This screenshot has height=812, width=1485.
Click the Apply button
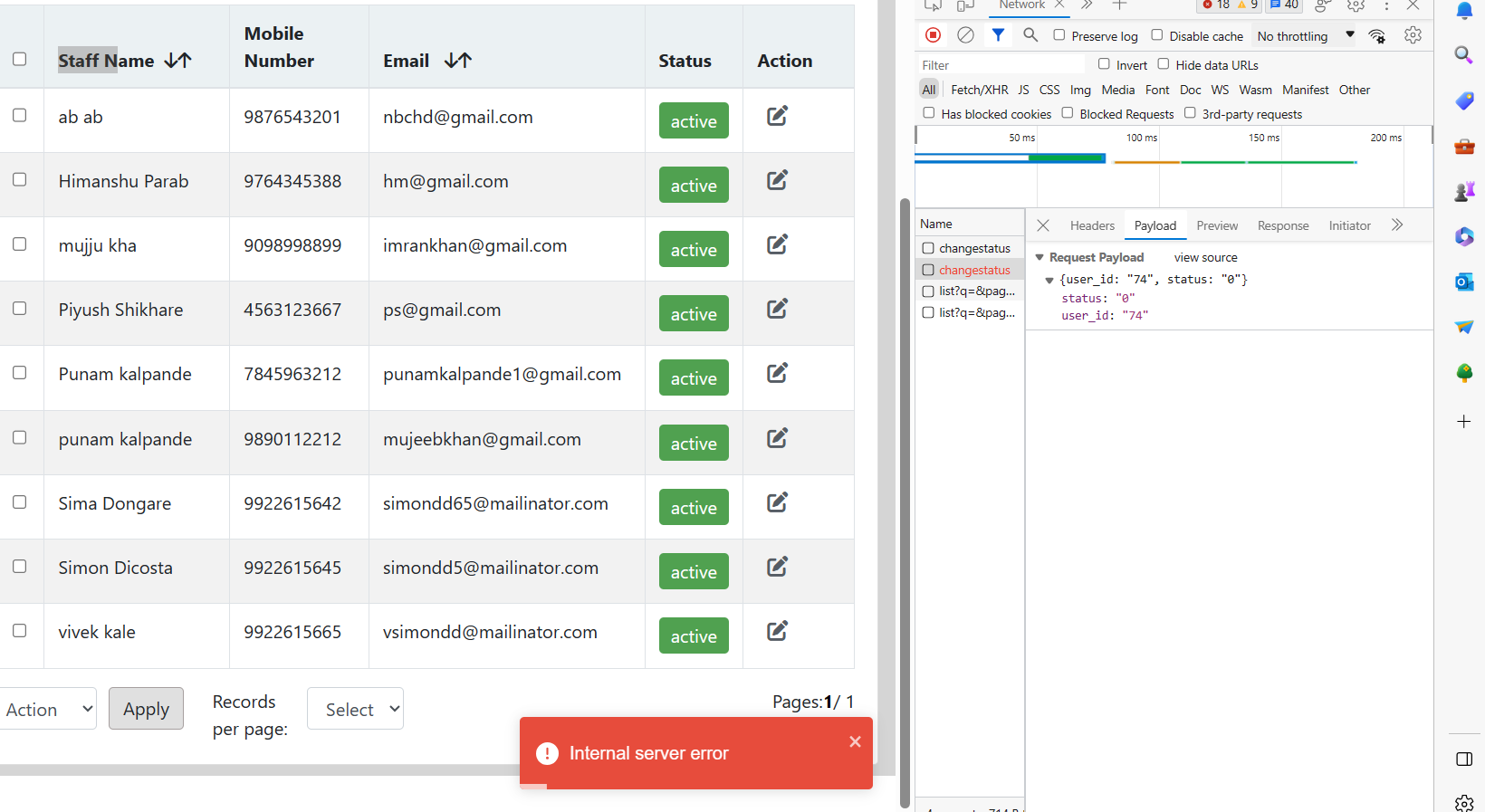(146, 709)
